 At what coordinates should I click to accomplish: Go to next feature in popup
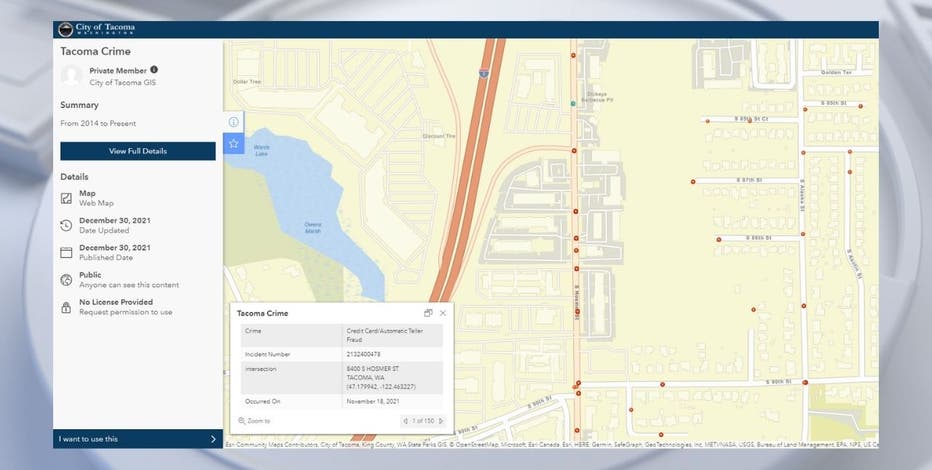[x=441, y=421]
